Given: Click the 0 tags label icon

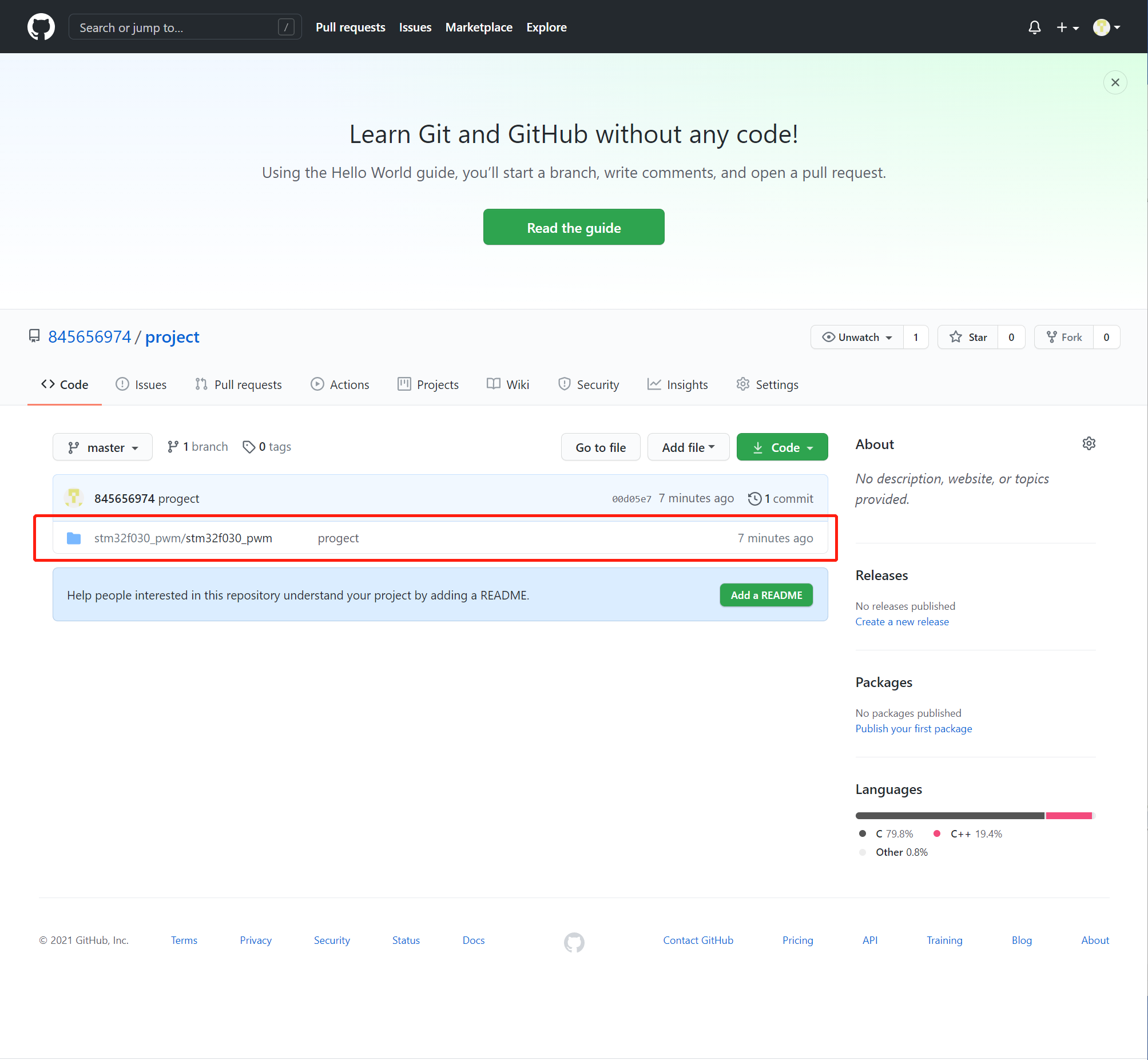Looking at the screenshot, I should click(248, 447).
